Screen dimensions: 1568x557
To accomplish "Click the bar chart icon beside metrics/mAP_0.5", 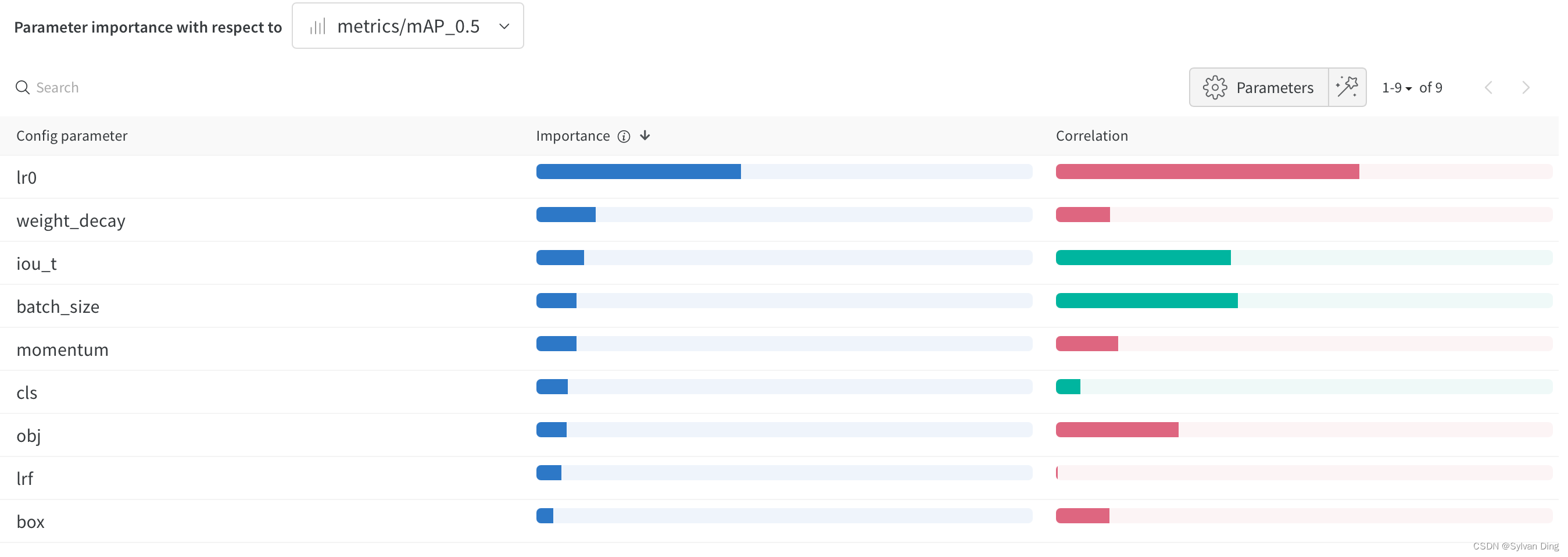I will click(x=318, y=26).
